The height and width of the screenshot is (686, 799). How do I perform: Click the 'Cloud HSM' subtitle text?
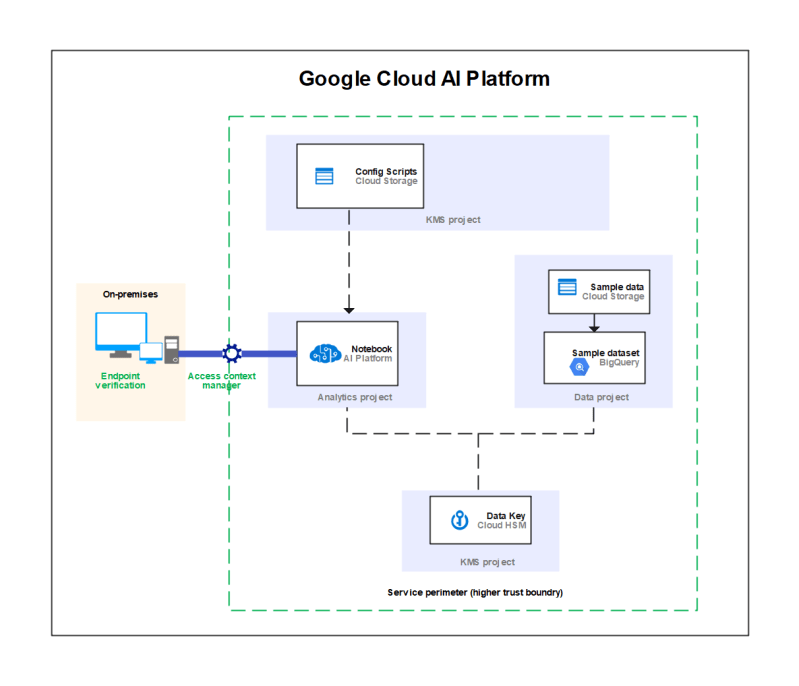pyautogui.click(x=501, y=525)
